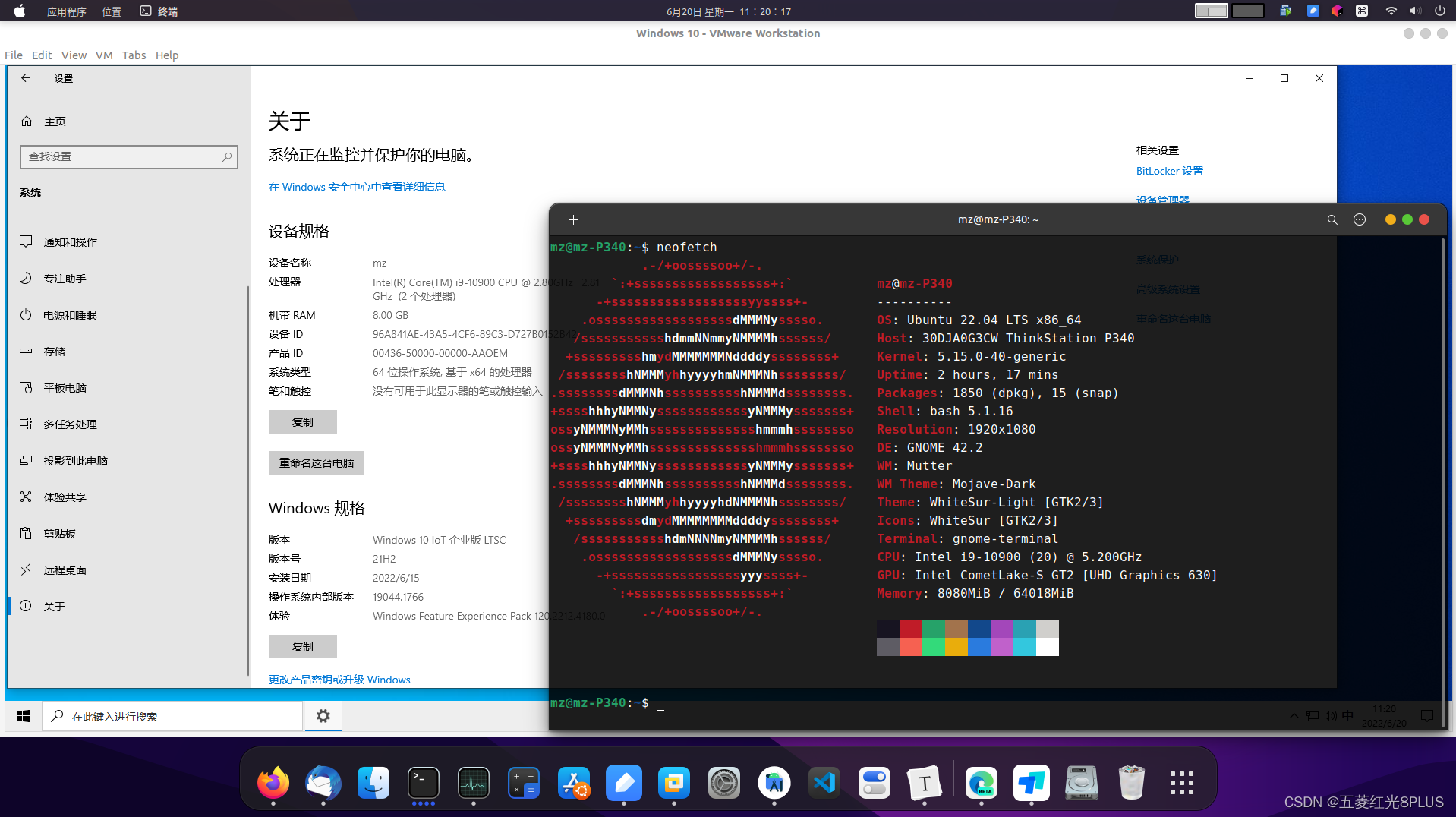Open the VMware VM menu
The height and width of the screenshot is (817, 1456).
pos(104,55)
